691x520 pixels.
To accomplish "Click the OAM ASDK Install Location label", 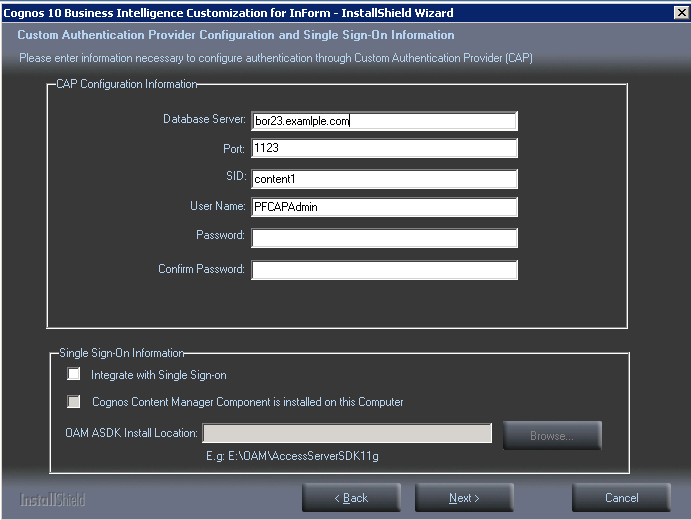I will [131, 433].
